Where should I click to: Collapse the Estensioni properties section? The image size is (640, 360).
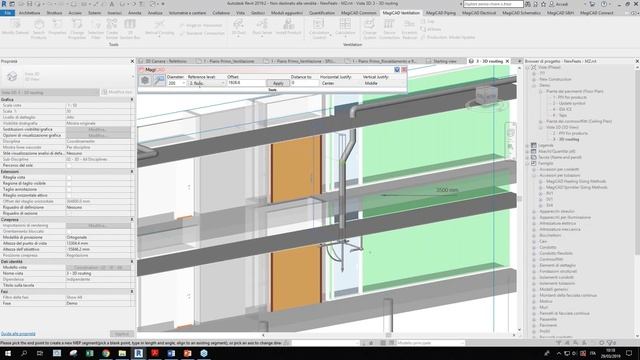click(x=132, y=171)
